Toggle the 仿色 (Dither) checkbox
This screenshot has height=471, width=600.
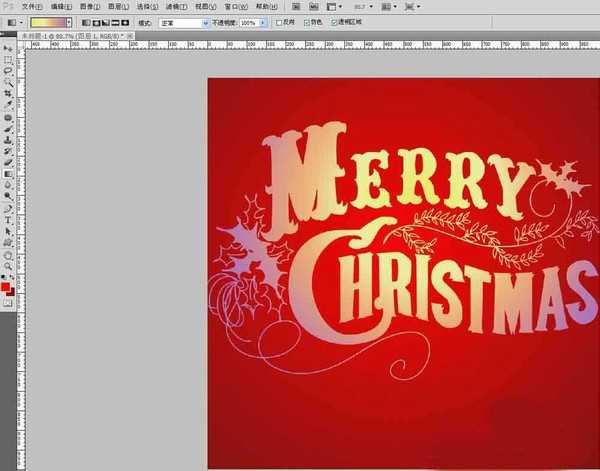point(307,21)
